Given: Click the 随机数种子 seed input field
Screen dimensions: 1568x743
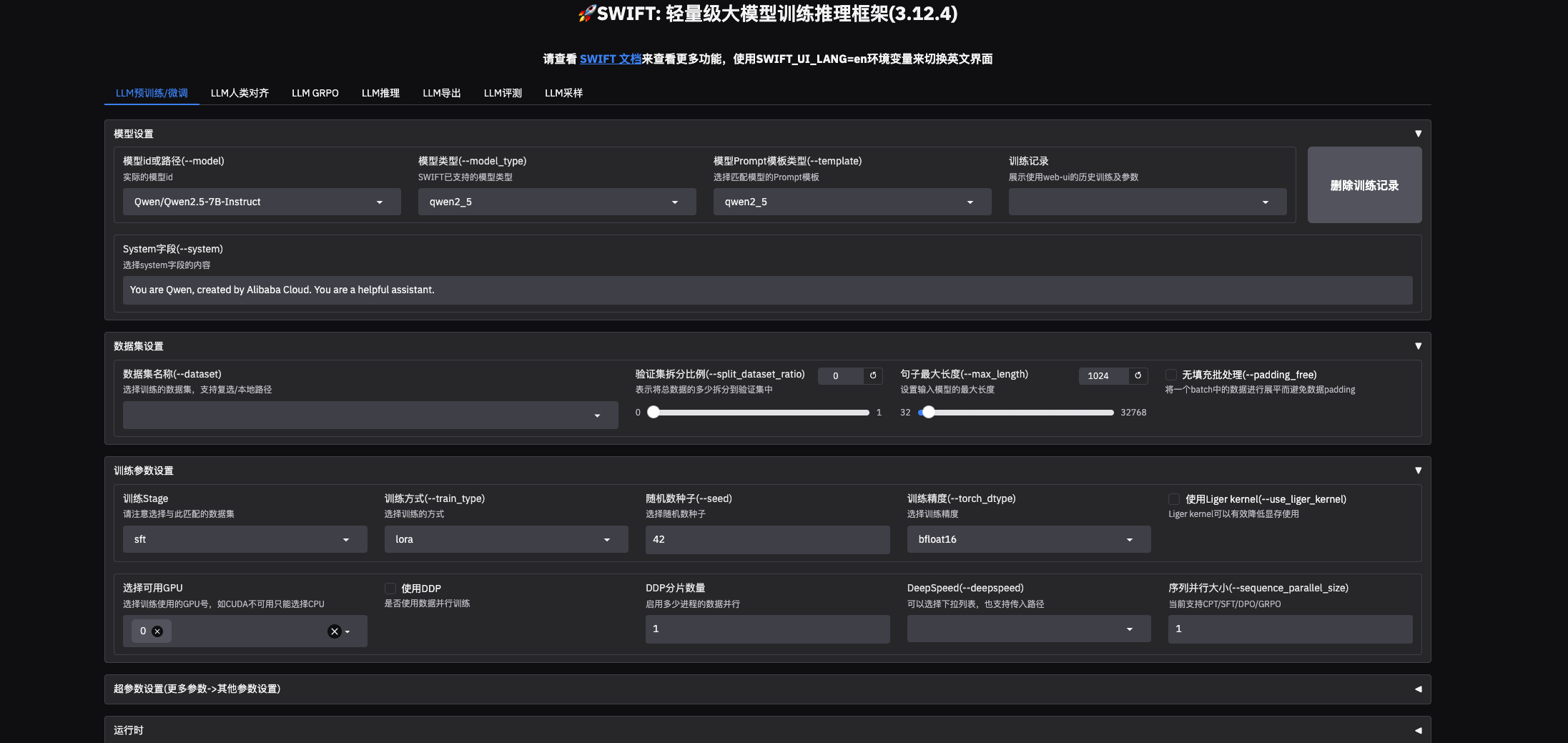Looking at the screenshot, I should (x=767, y=539).
